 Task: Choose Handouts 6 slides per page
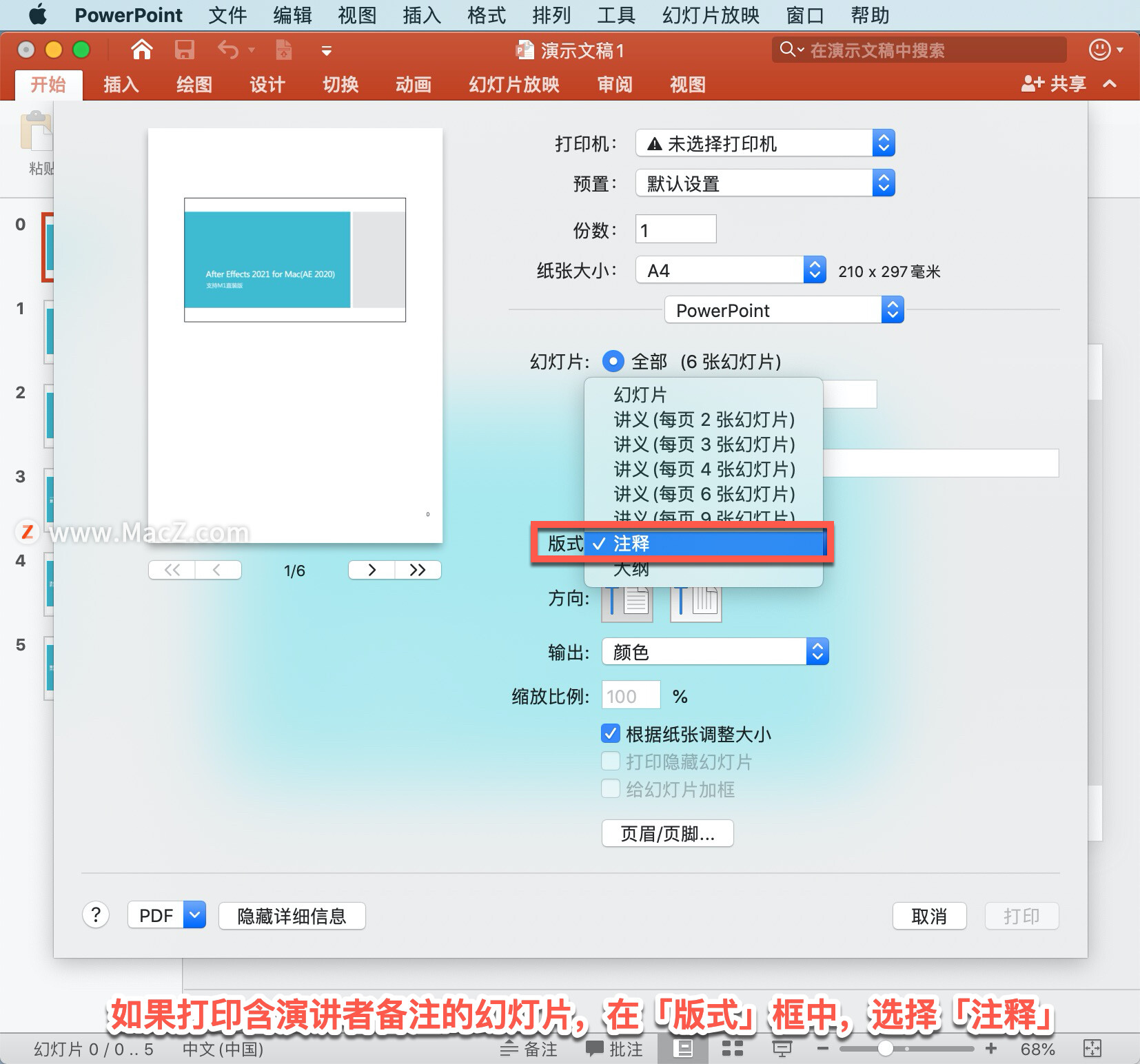pyautogui.click(x=703, y=494)
